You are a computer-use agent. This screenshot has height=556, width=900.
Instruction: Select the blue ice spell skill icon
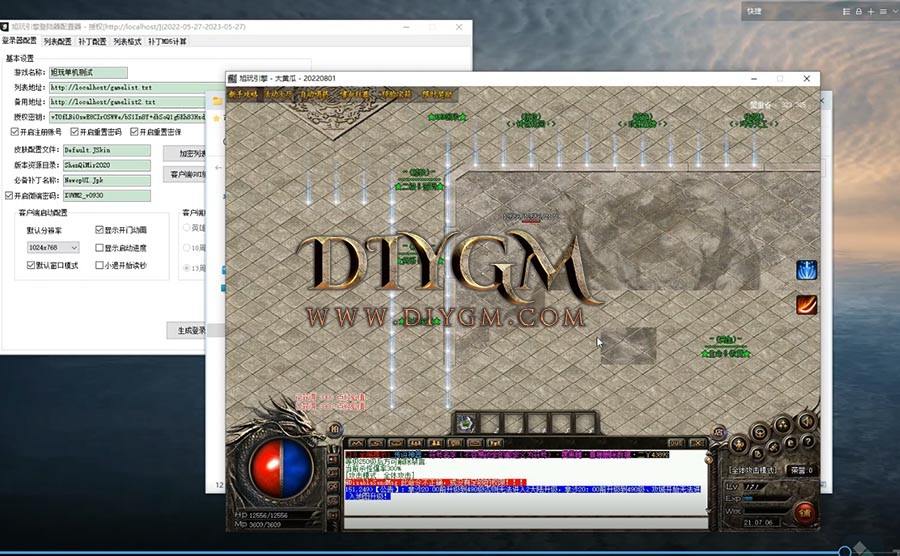click(806, 270)
